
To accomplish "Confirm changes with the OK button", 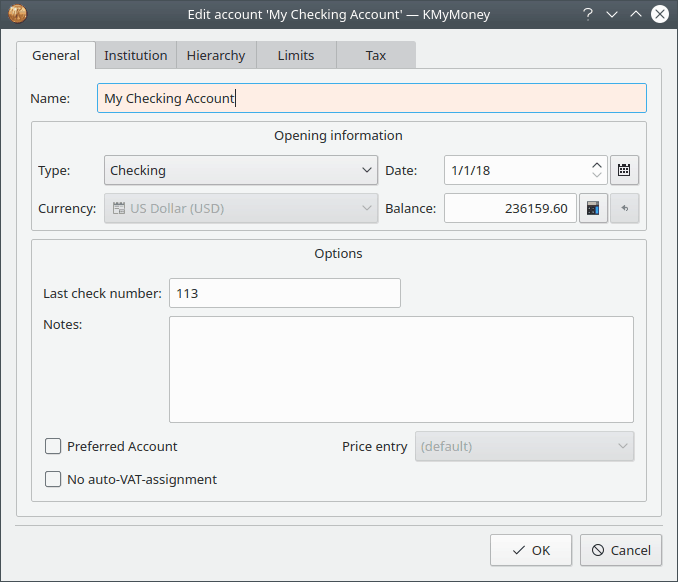I will click(531, 550).
